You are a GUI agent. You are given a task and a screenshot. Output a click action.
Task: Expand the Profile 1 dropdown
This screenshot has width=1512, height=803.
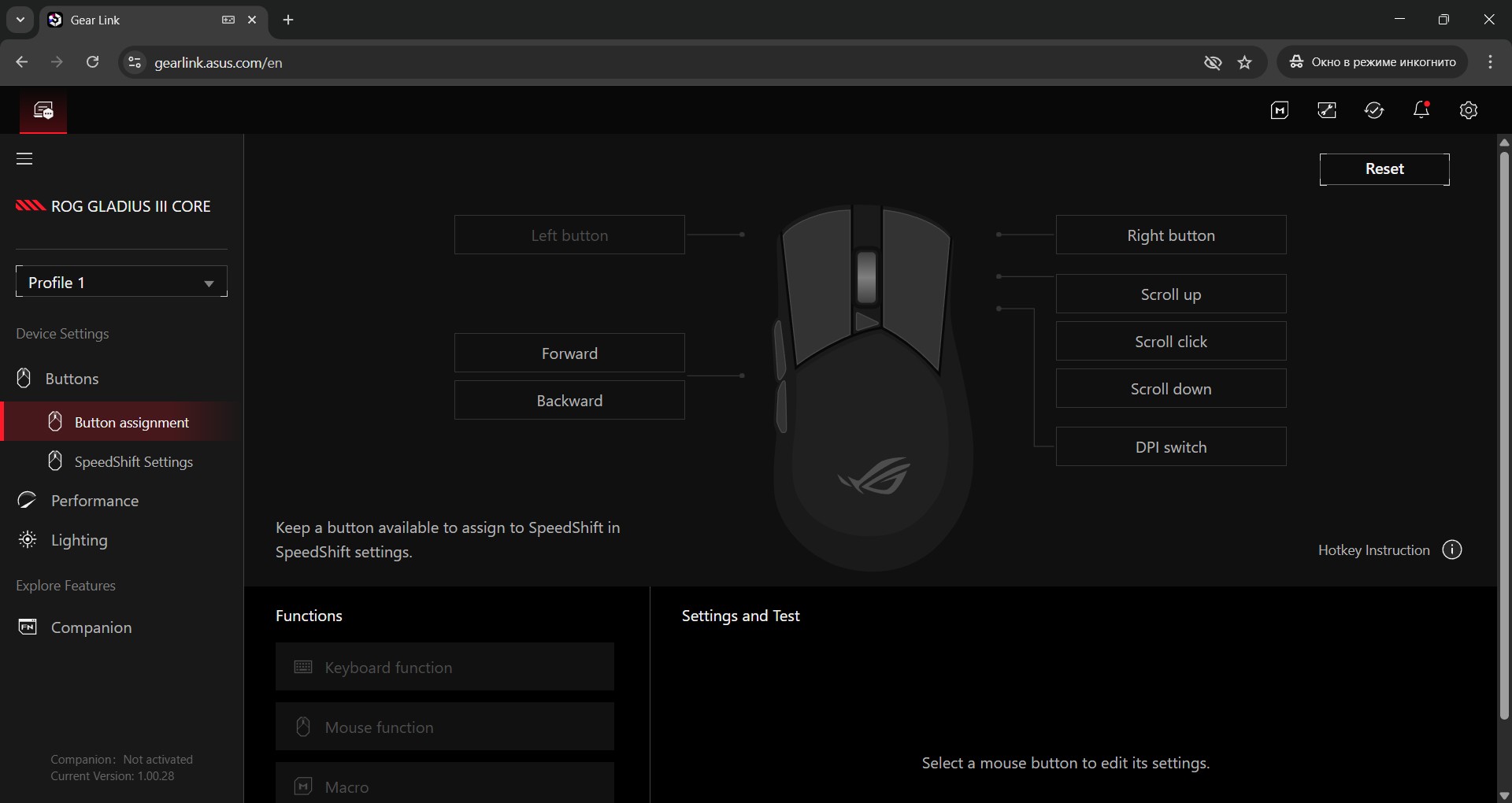[121, 282]
